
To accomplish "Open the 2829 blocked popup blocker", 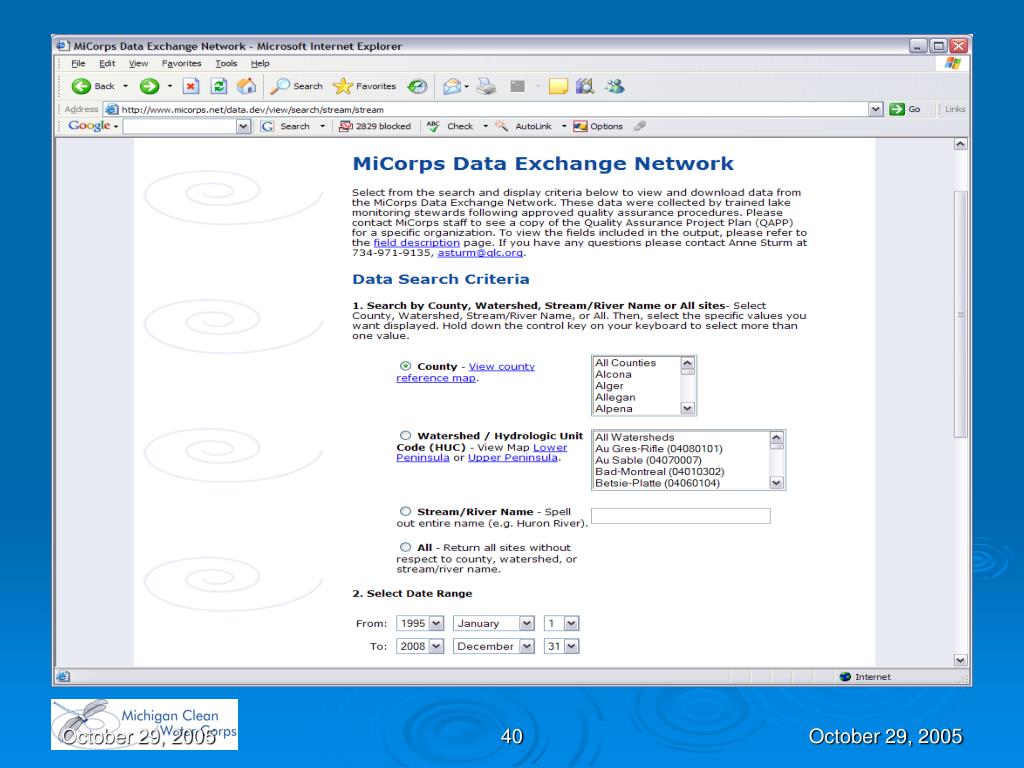I will 375,126.
